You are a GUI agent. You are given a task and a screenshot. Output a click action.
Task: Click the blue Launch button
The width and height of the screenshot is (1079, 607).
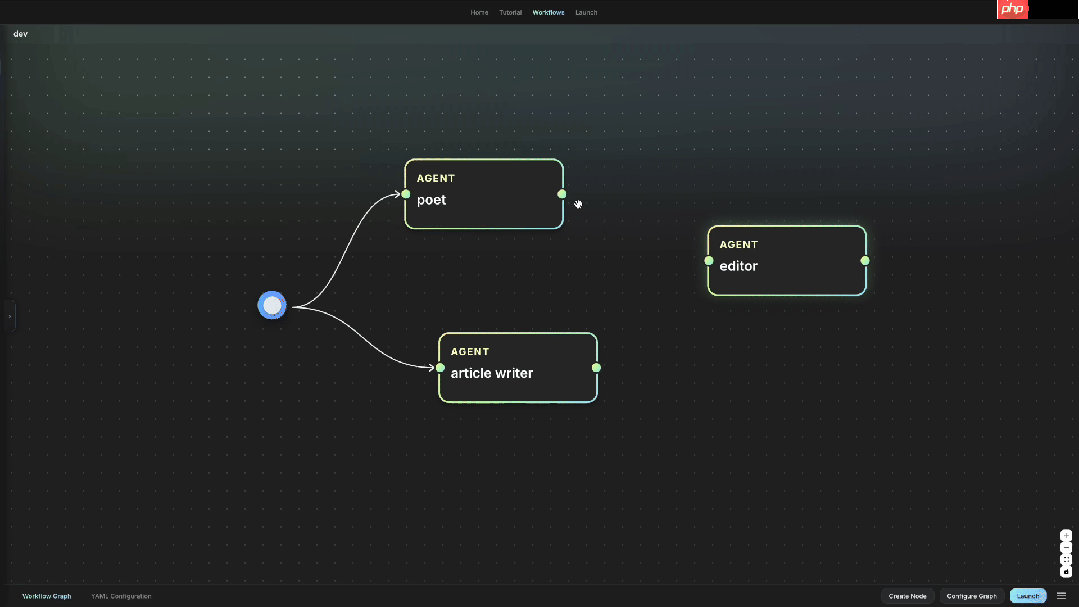pyautogui.click(x=1028, y=596)
